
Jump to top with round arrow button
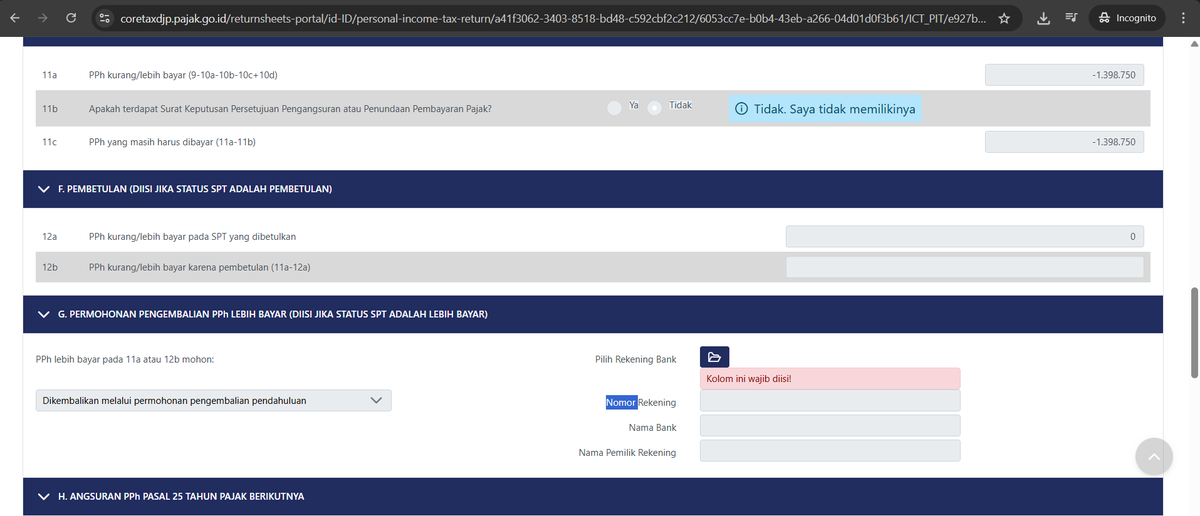pos(1152,456)
